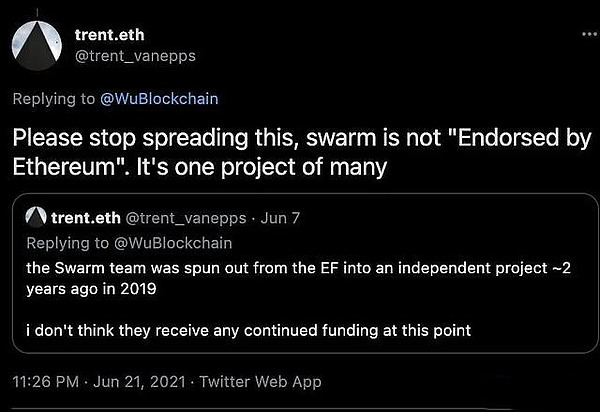Viewport: 600px width, 412px height.
Task: Click the @WuBlockchain mention inside the quoted tweet
Action: tap(170, 240)
